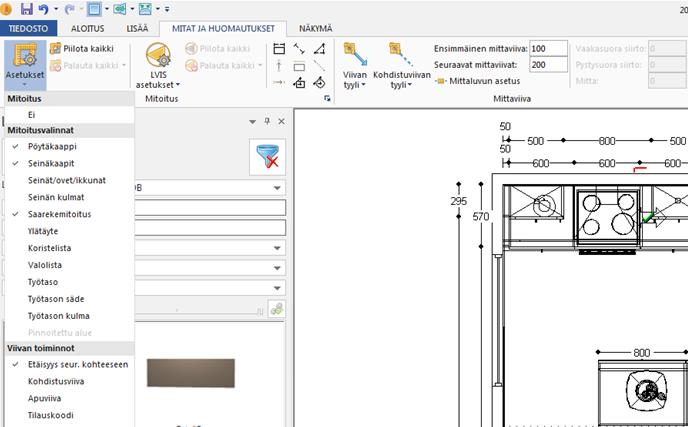Select Kohdistusviiva line function
688x427 pixels.
[x=69, y=382]
